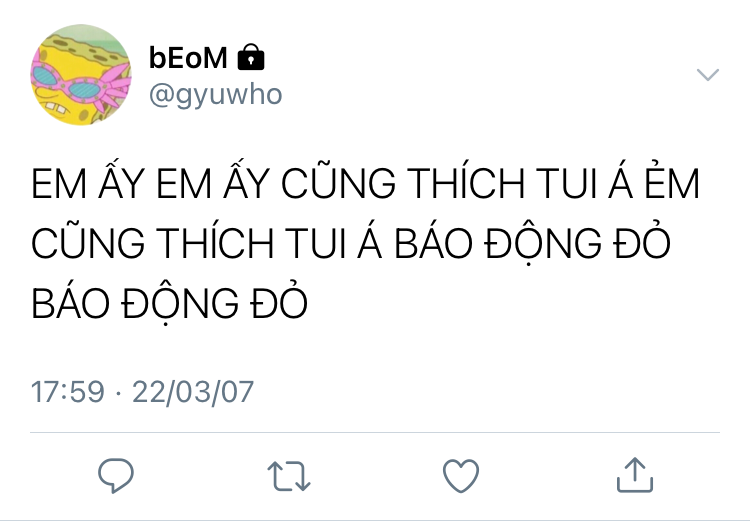Open the share menu via upload arrow icon
Image resolution: width=750 pixels, height=521 pixels.
[x=635, y=475]
